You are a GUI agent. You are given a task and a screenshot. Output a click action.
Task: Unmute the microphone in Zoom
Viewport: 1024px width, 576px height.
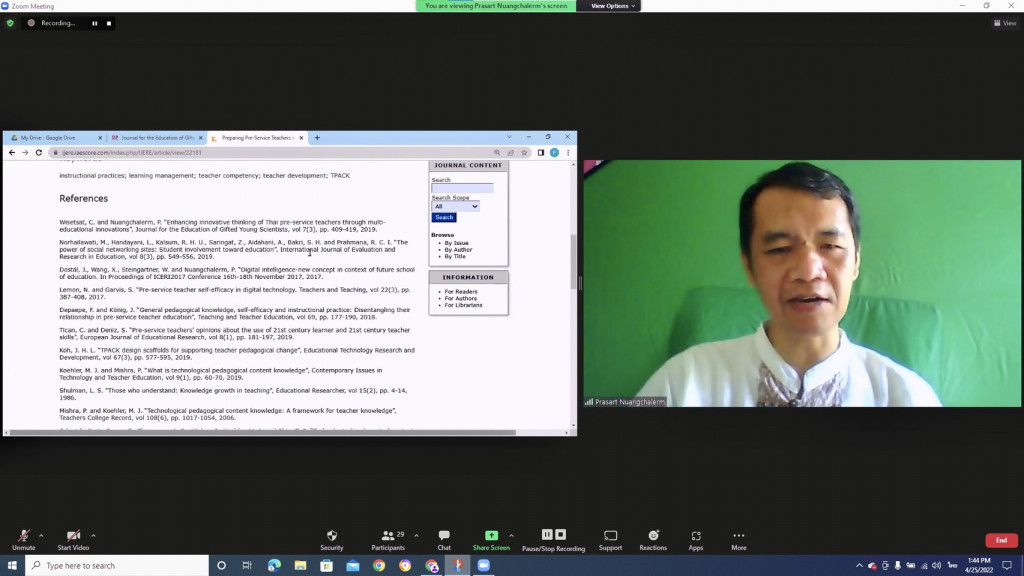(x=23, y=537)
